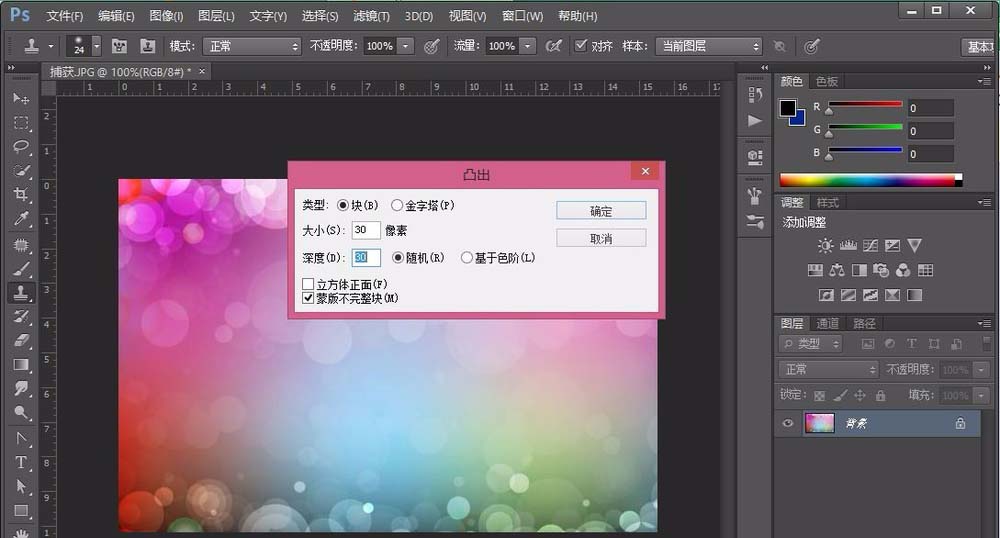The height and width of the screenshot is (538, 1000).
Task: Select the Block type radio button
Action: coord(343,205)
